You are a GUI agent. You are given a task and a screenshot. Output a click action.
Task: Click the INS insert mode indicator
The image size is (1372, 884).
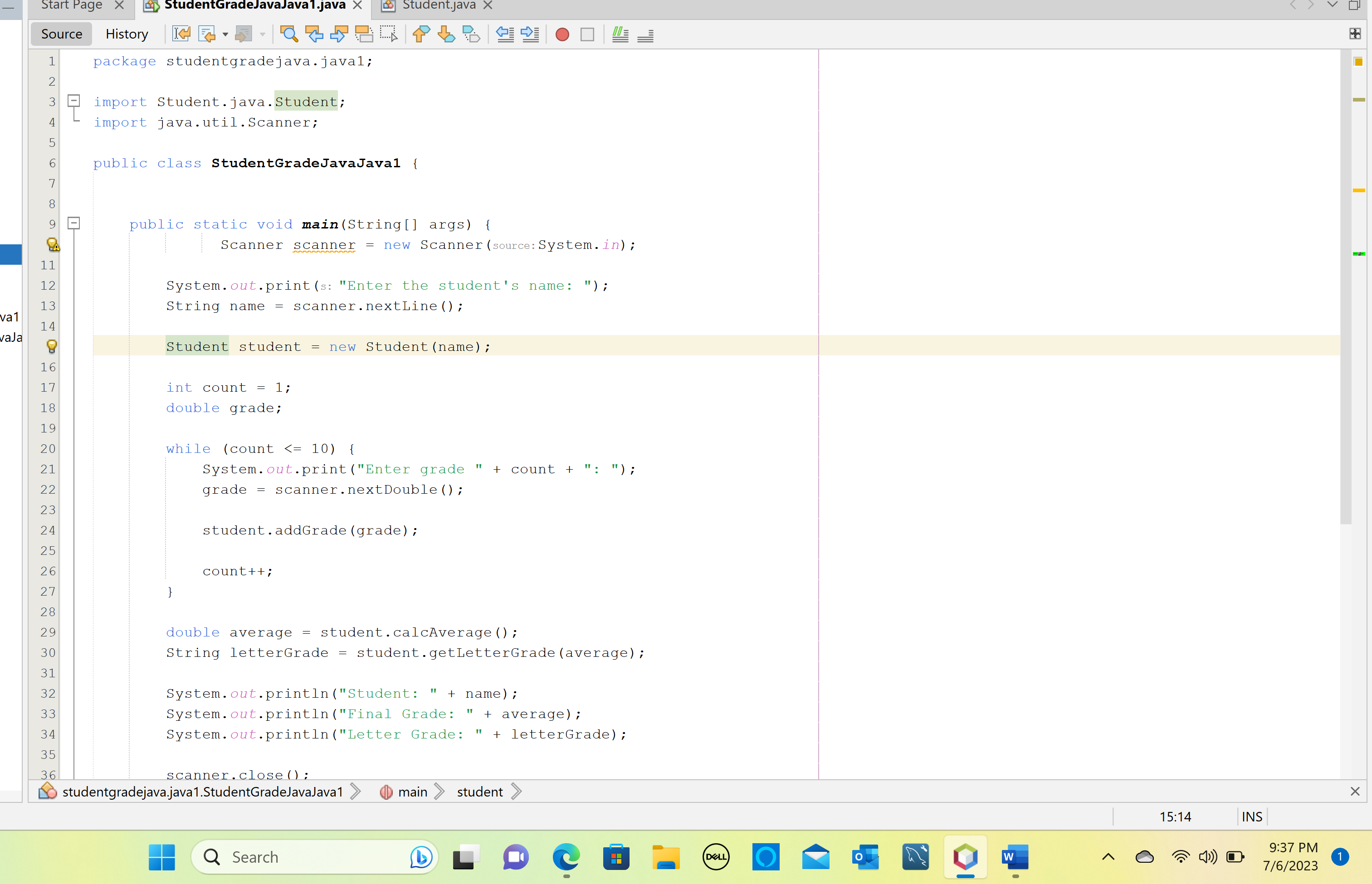[1252, 817]
